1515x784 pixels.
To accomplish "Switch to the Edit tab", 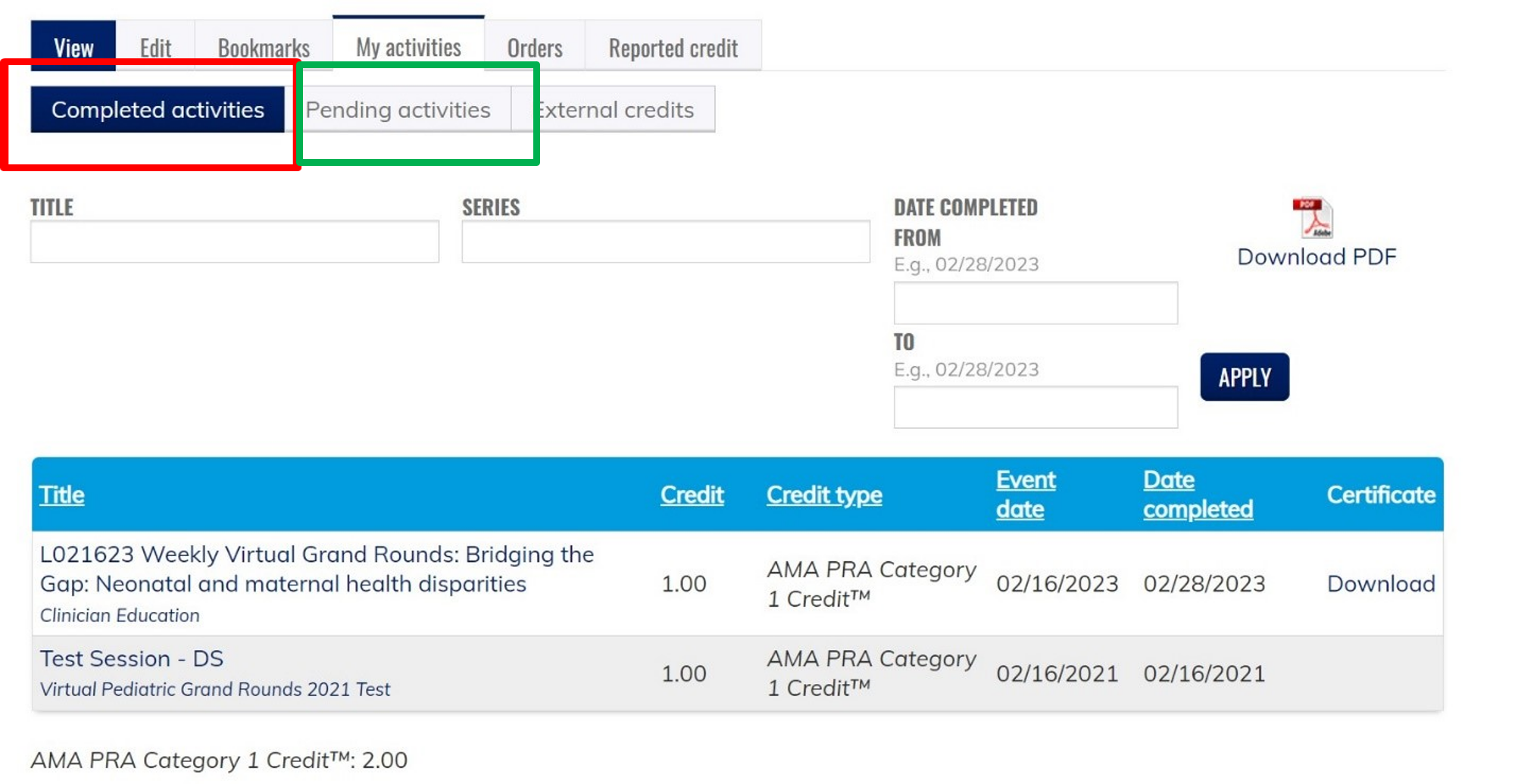I will (x=155, y=48).
